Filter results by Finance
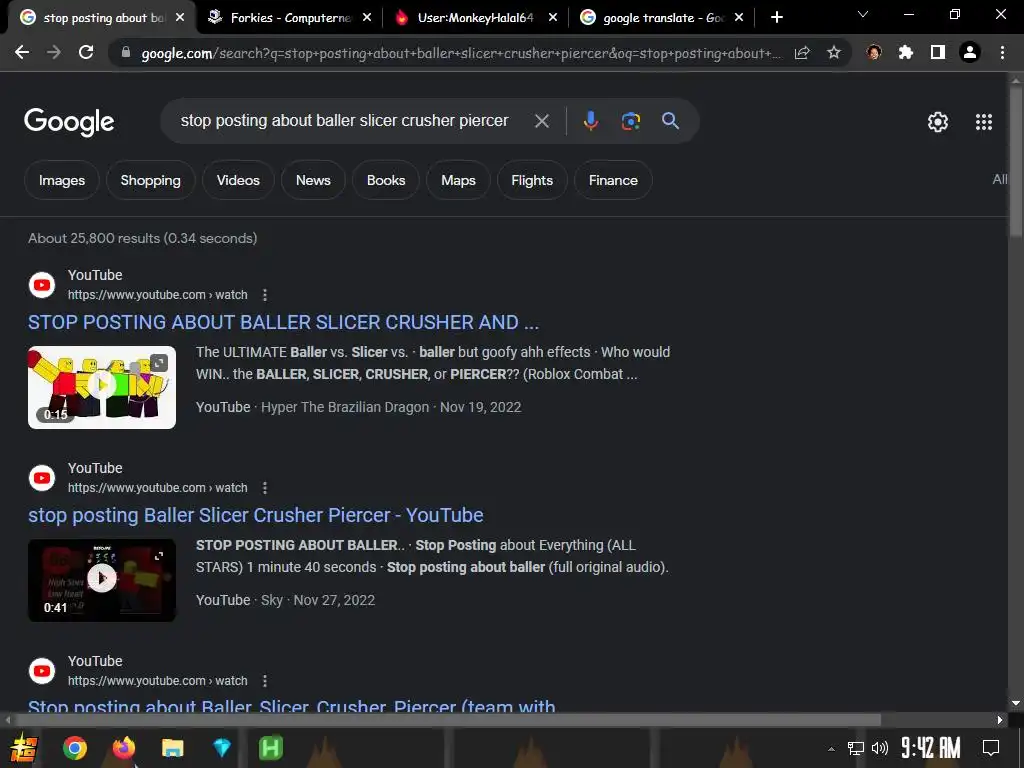1024x768 pixels. click(613, 180)
